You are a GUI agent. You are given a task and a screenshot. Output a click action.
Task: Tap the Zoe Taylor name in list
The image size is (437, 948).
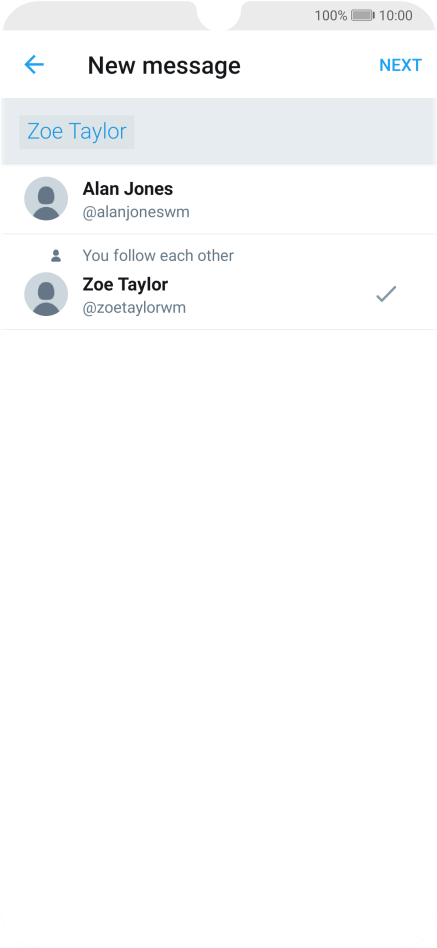coord(125,284)
